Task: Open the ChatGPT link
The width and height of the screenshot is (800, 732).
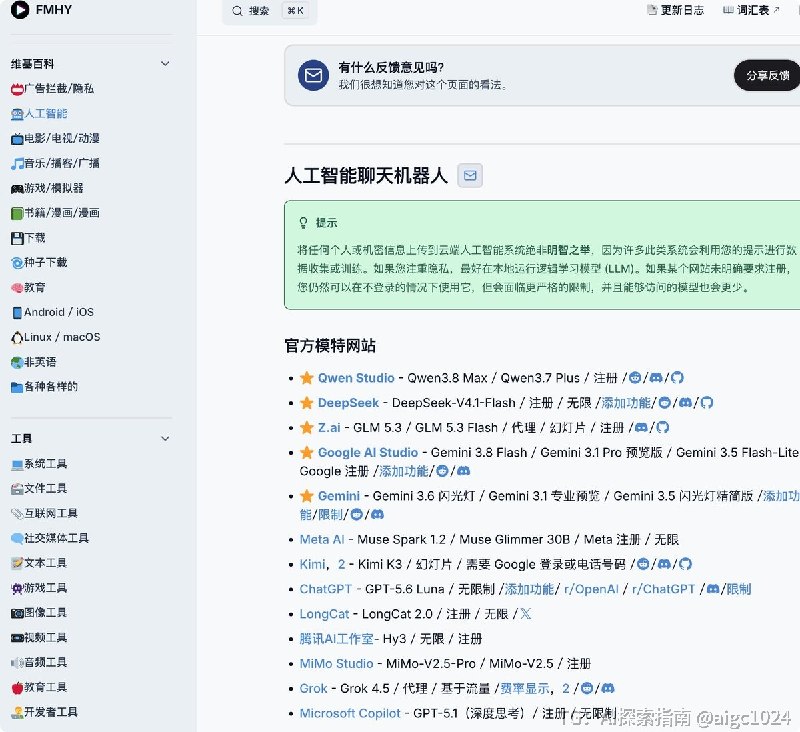Action: [x=326, y=589]
